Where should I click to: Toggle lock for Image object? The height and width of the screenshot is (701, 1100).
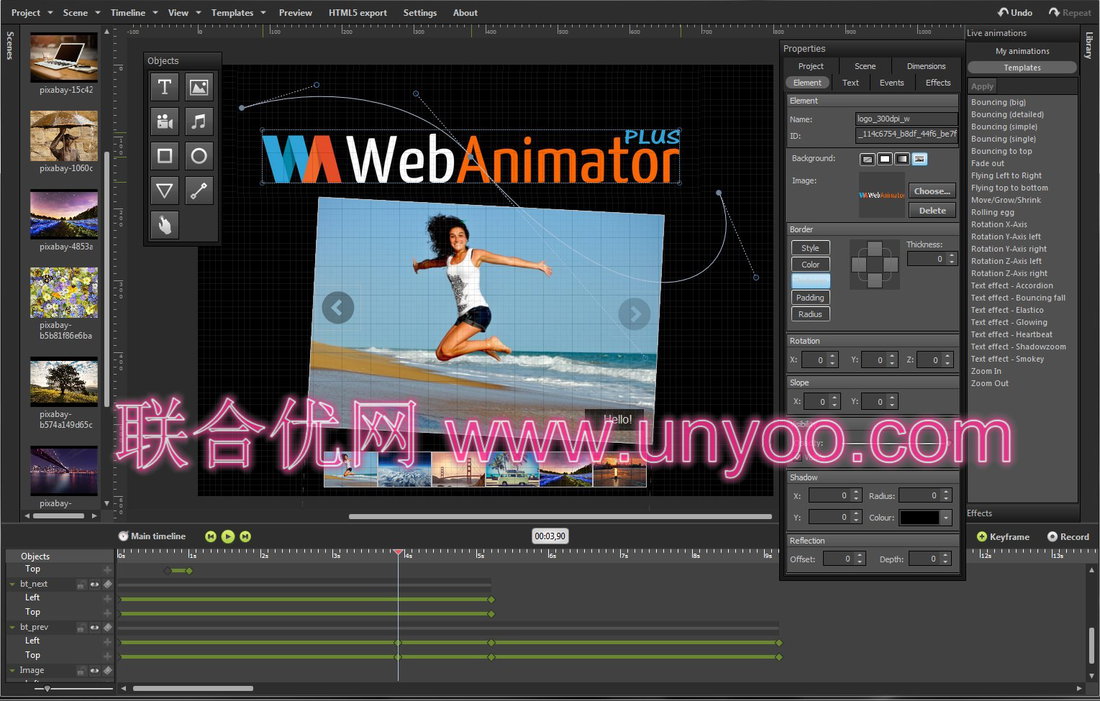pos(81,671)
